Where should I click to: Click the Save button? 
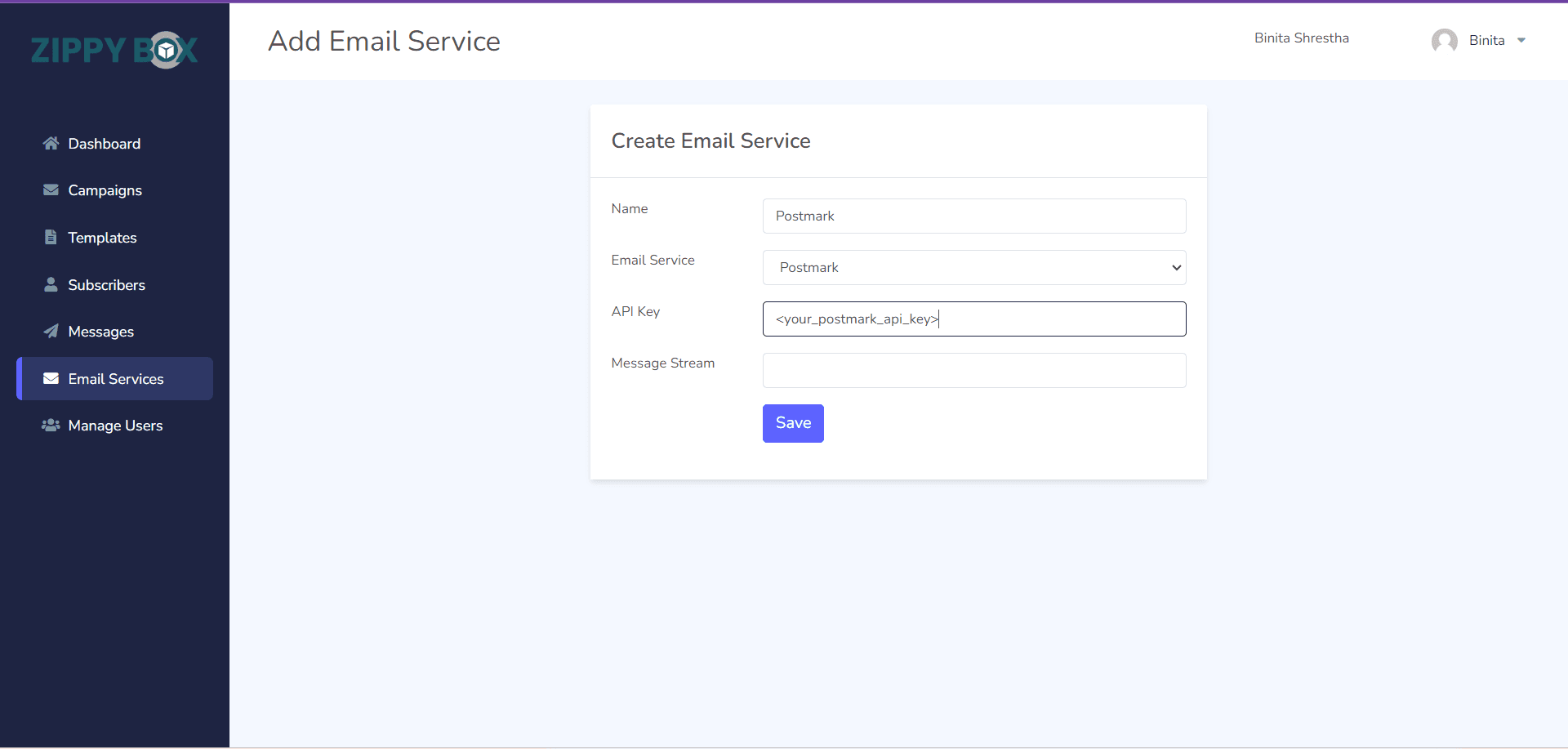pos(793,423)
